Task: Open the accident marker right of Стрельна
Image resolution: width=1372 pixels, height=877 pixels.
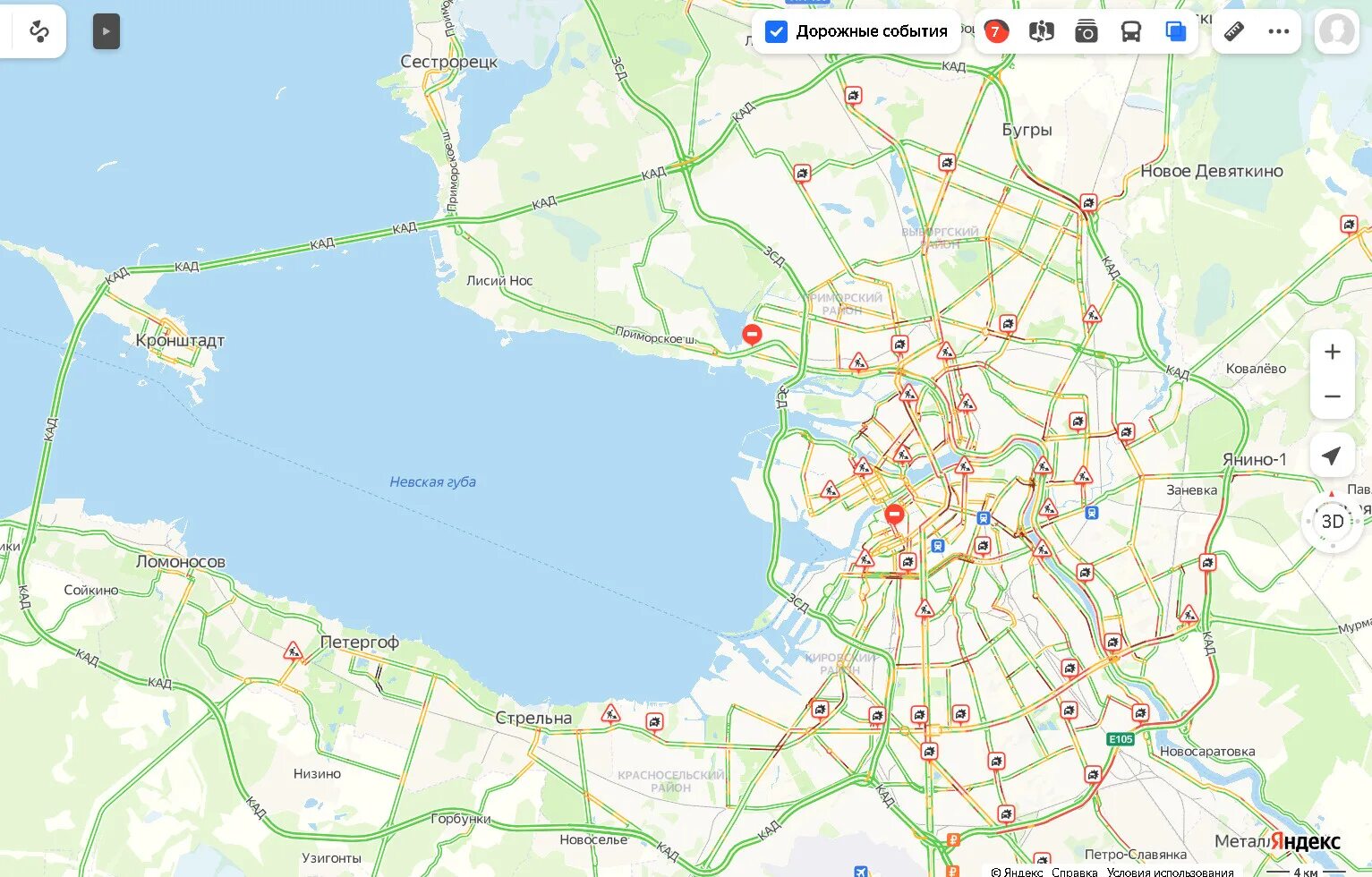Action: click(654, 721)
